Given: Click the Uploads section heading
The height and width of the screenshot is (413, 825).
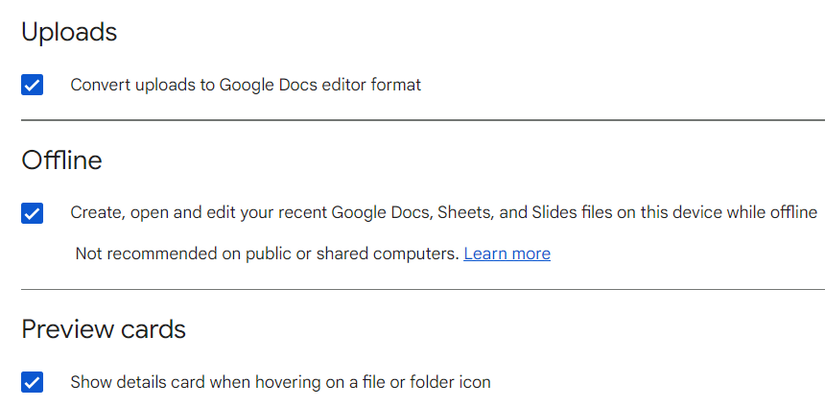Looking at the screenshot, I should point(69,32).
